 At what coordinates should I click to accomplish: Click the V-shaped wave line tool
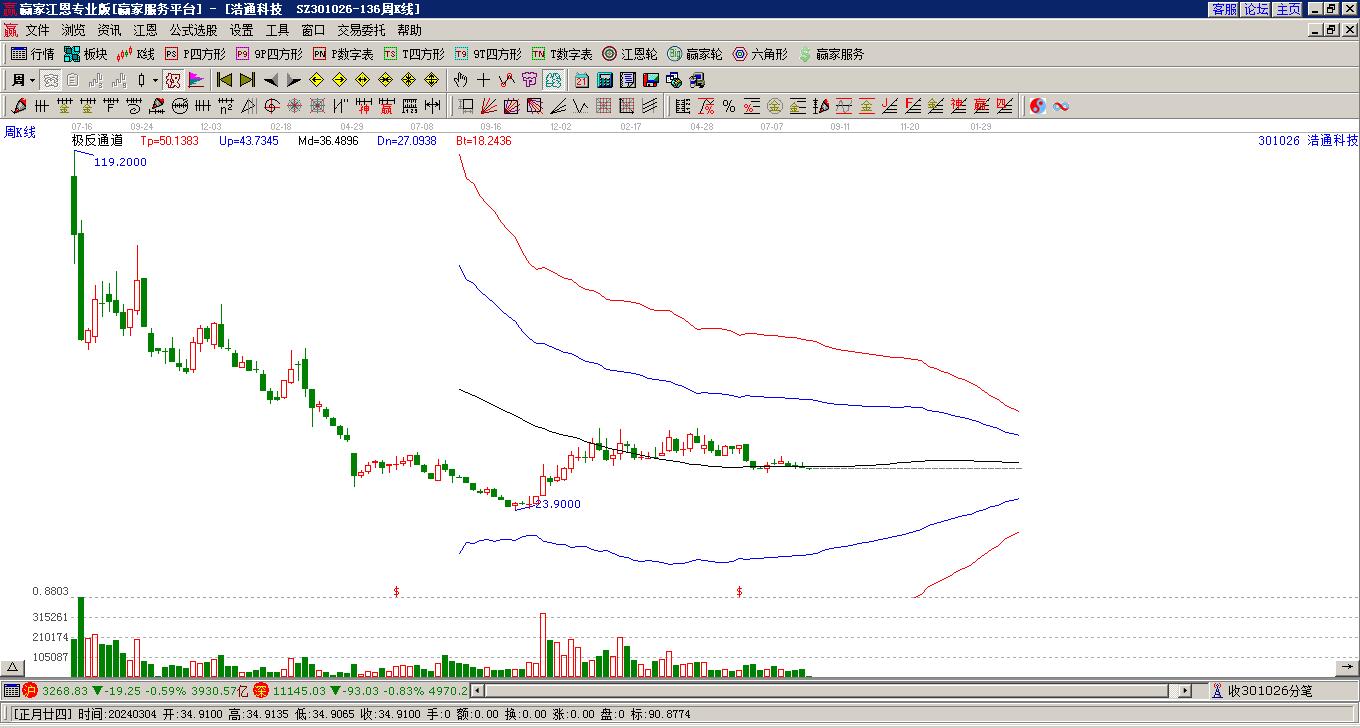click(581, 106)
